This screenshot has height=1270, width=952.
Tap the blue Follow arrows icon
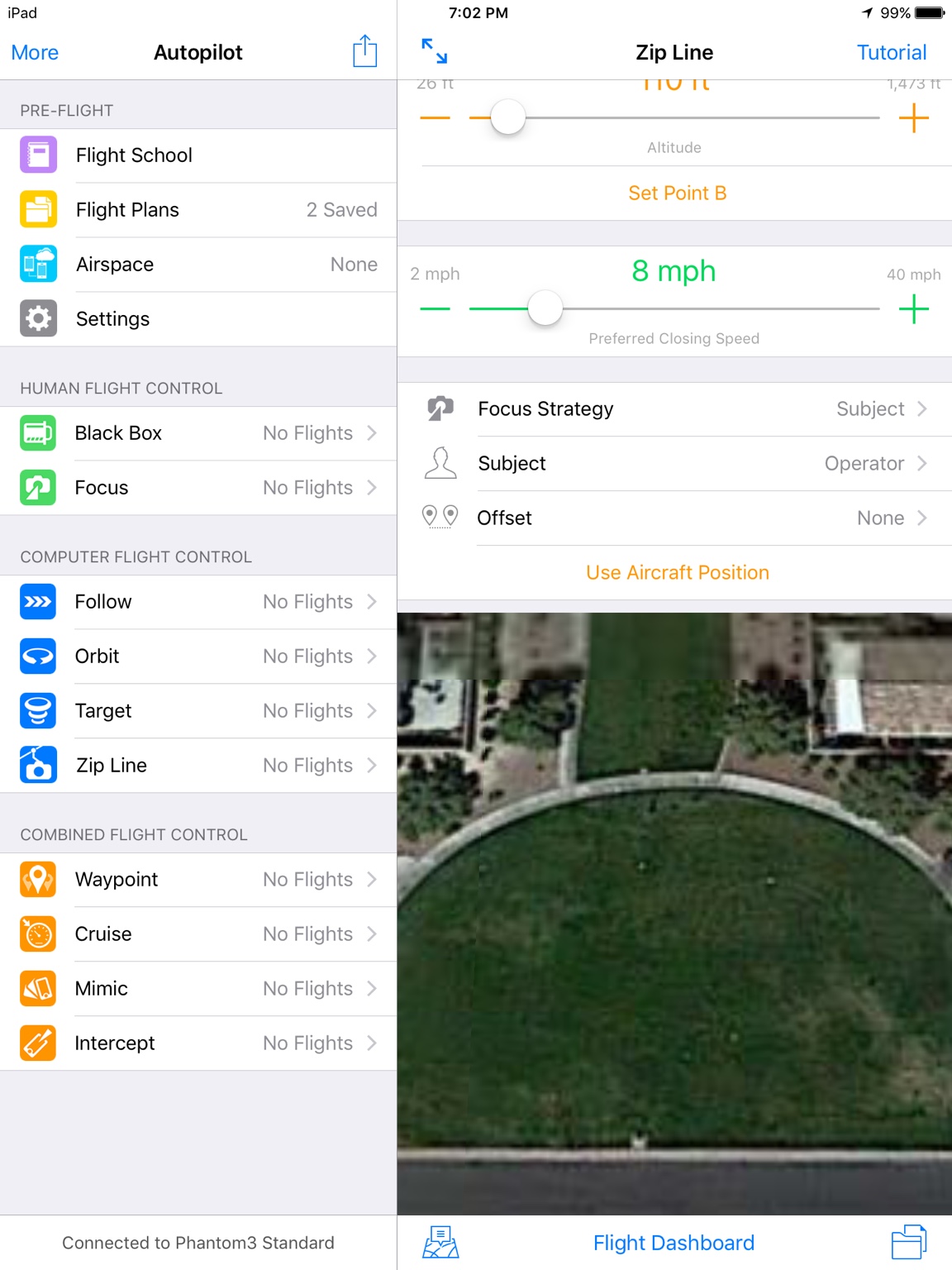tap(38, 601)
